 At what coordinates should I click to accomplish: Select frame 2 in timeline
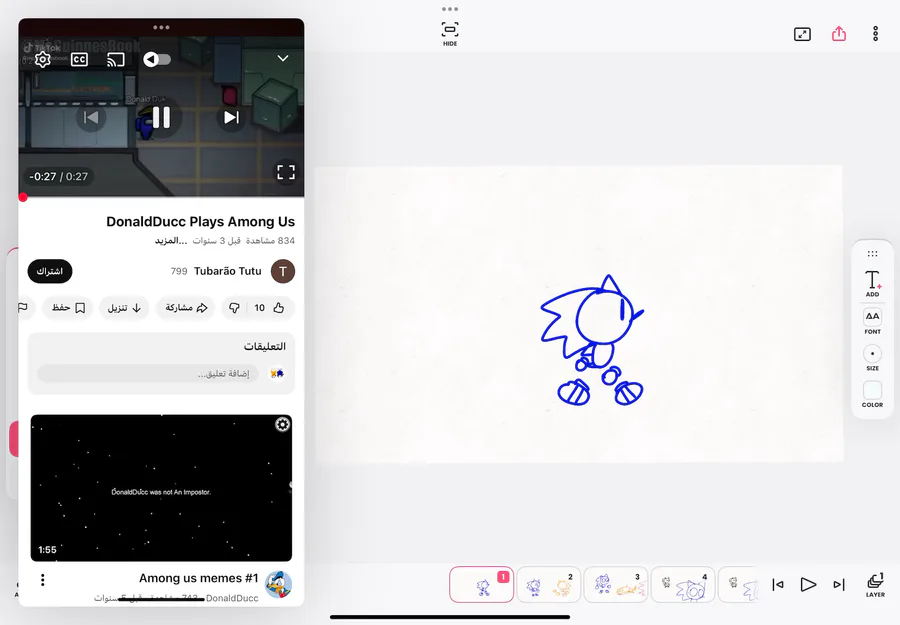click(549, 584)
